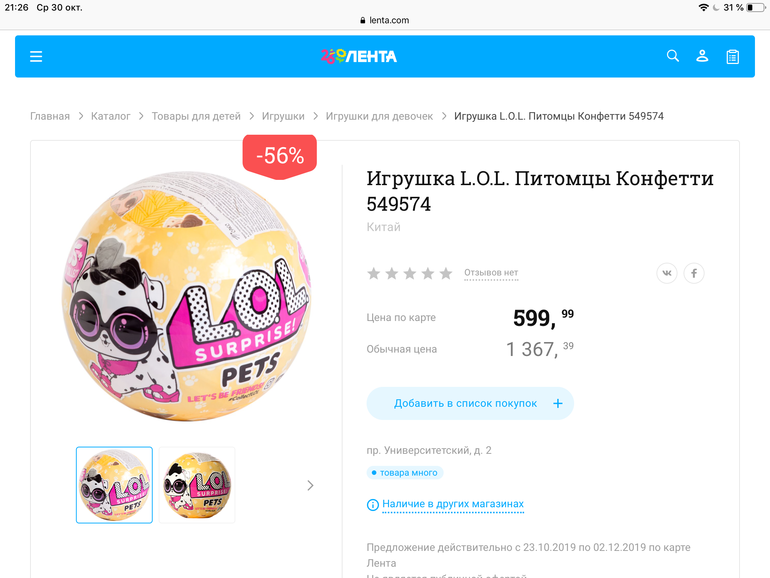Viewport: 770px width, 578px height.
Task: Select the first product thumbnail
Action: point(114,485)
